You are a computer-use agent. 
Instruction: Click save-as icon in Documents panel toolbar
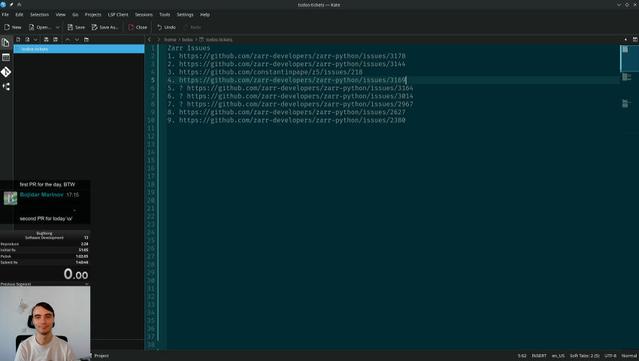pyautogui.click(x=55, y=40)
